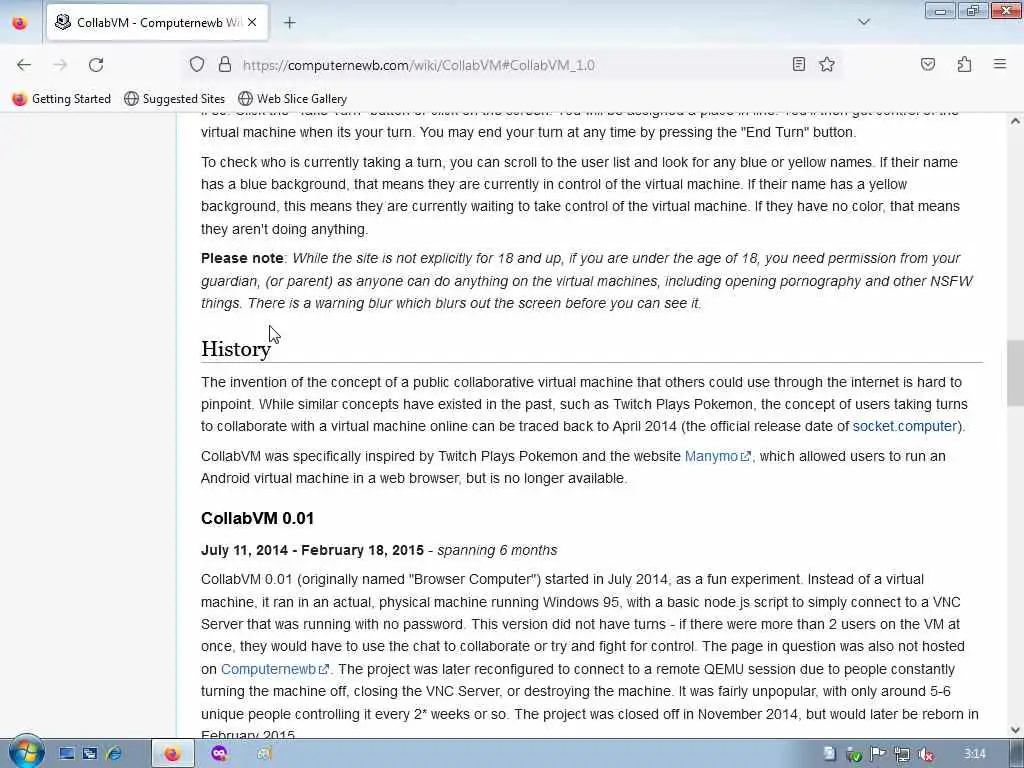Select Firefox taskbar button
1024x768 pixels.
(172, 754)
